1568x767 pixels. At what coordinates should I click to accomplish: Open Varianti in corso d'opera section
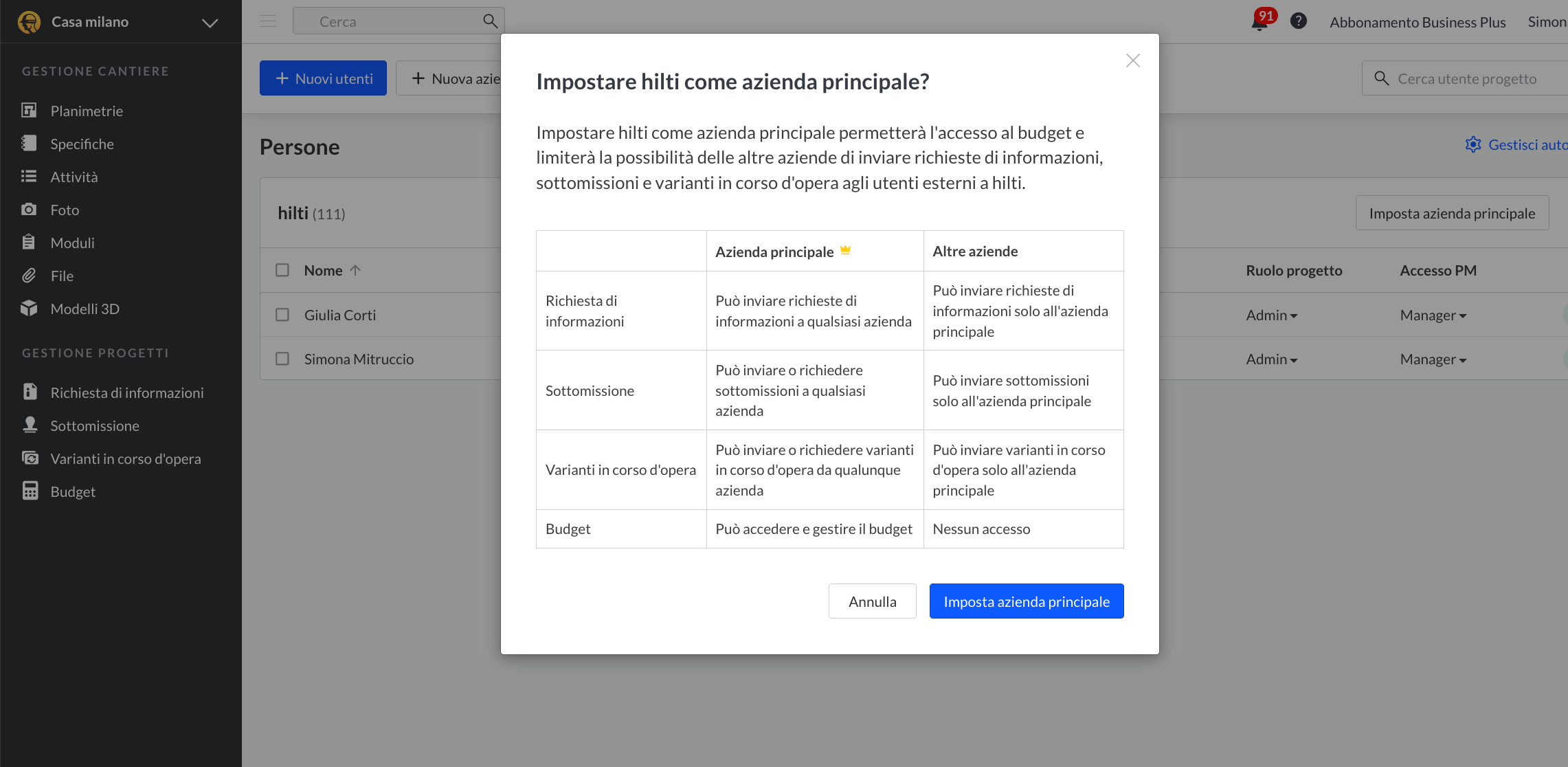pos(125,458)
